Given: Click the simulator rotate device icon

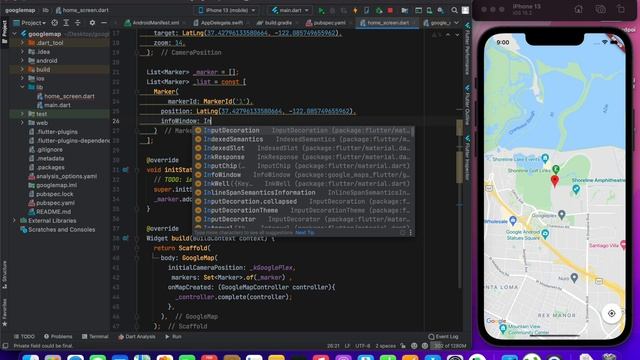Looking at the screenshot, I should [x=621, y=9].
